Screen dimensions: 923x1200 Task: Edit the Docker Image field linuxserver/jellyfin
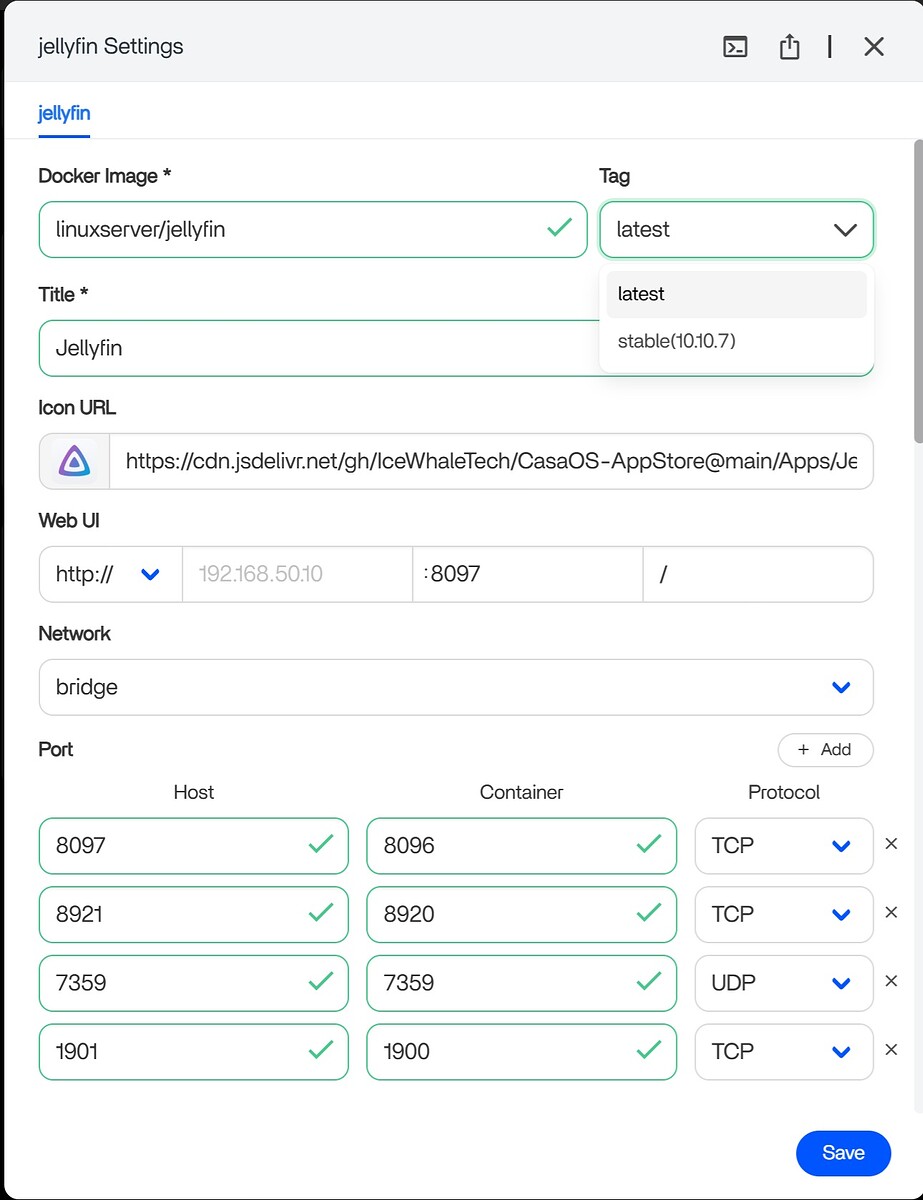click(313, 229)
